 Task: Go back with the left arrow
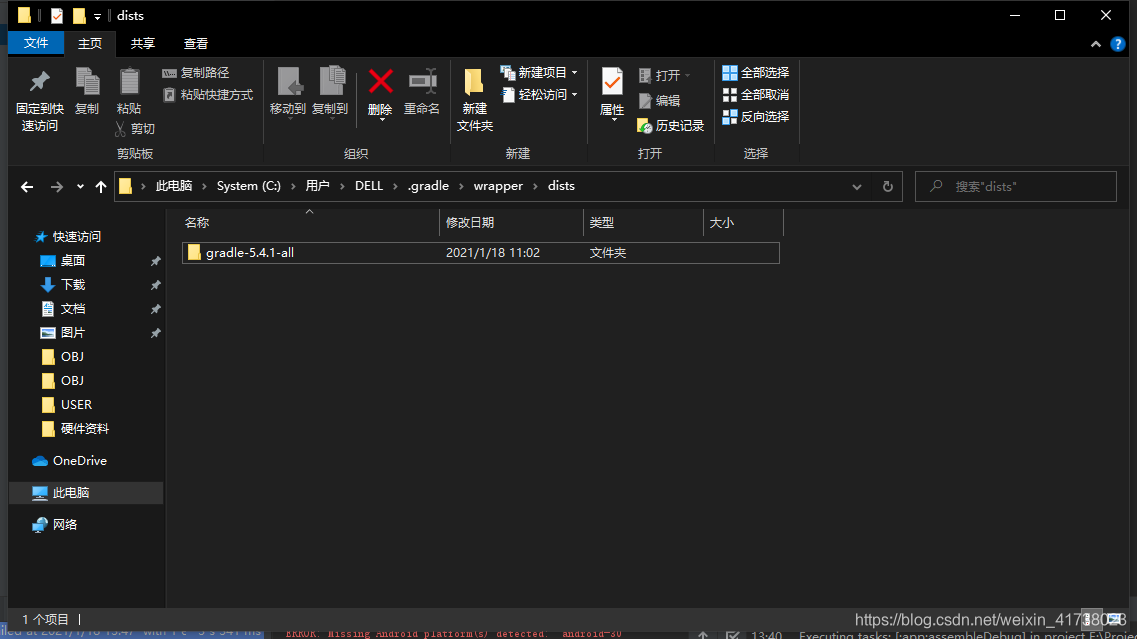pos(27,187)
